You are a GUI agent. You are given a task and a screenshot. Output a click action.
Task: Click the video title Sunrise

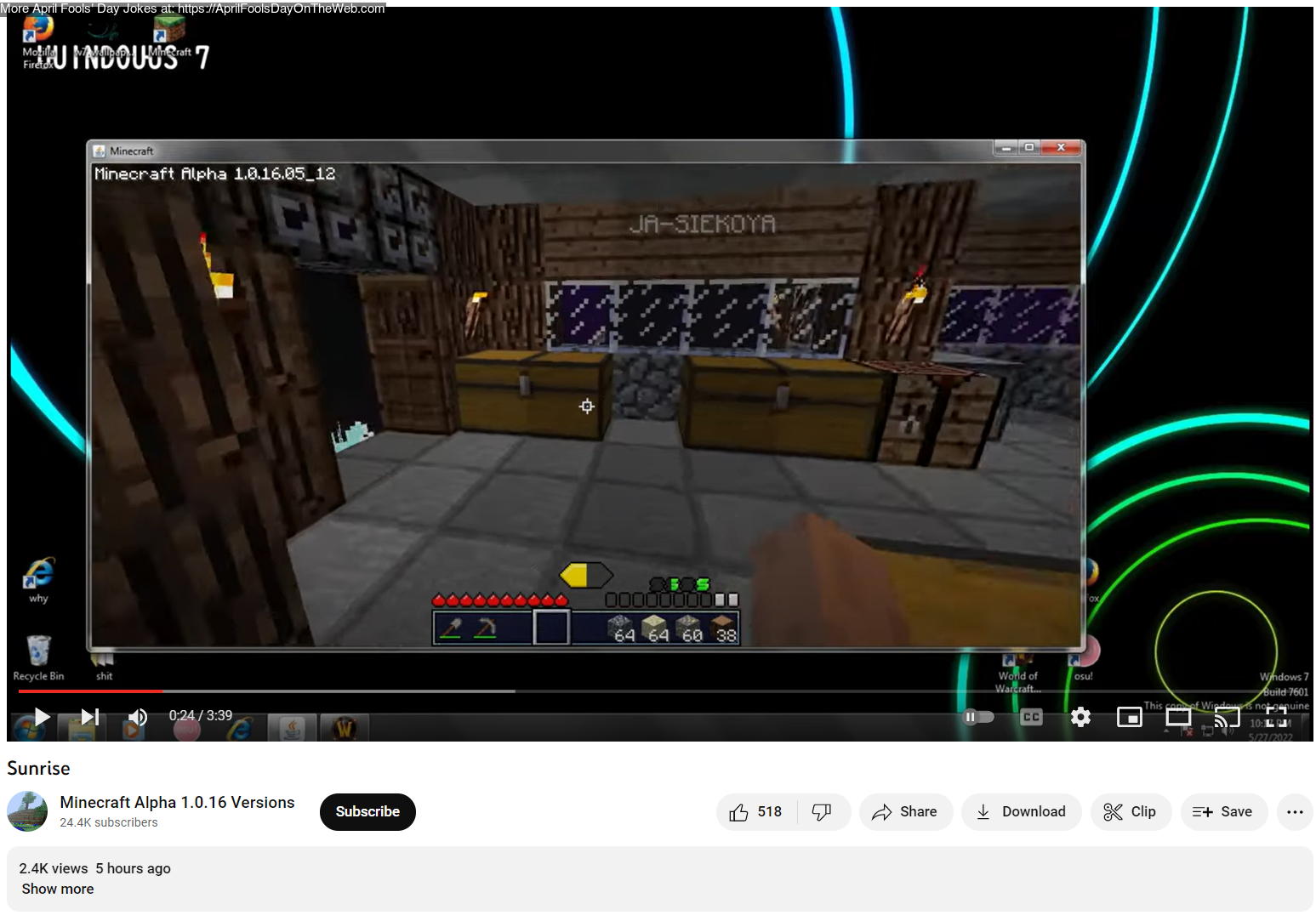(39, 768)
